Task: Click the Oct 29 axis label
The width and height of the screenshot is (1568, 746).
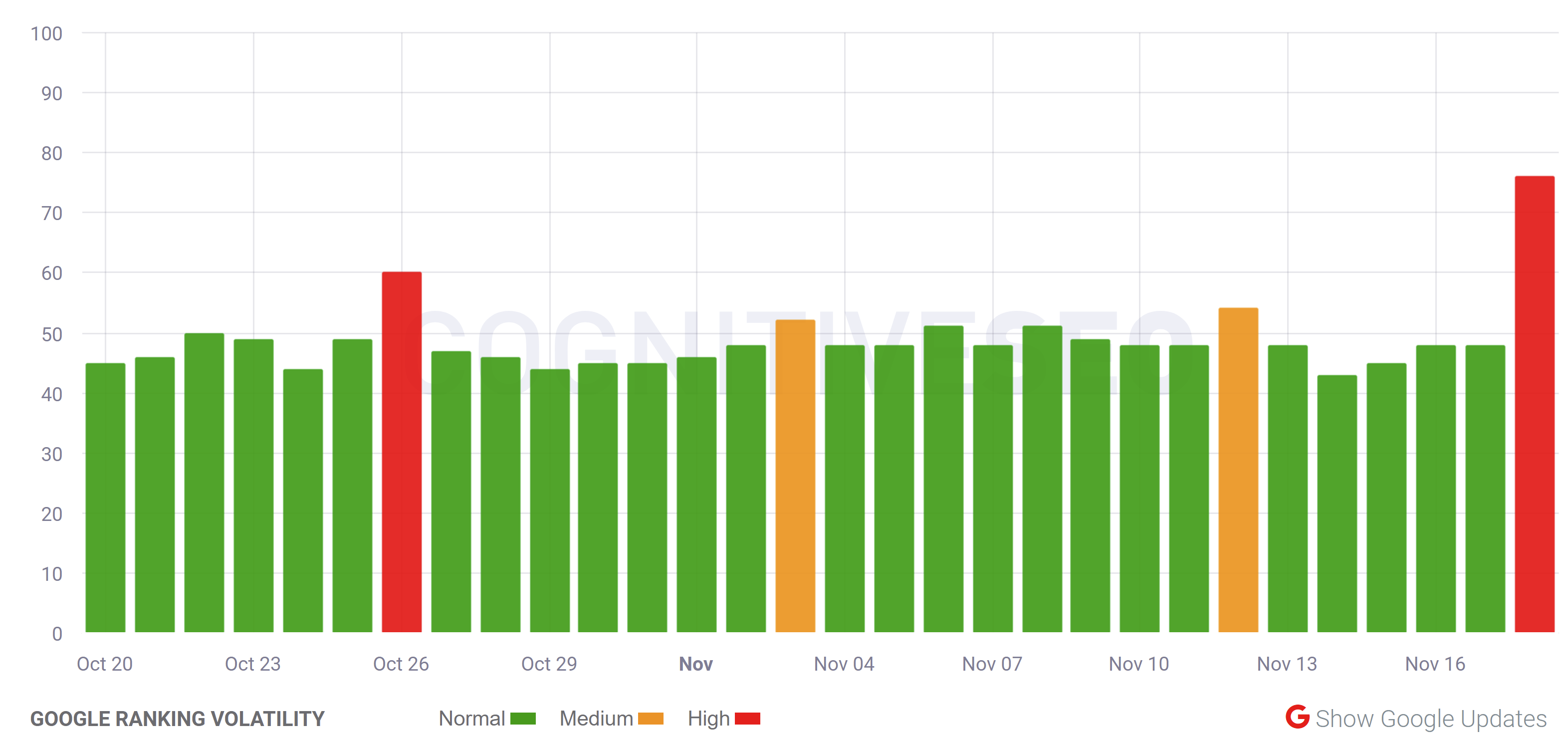Action: click(550, 664)
